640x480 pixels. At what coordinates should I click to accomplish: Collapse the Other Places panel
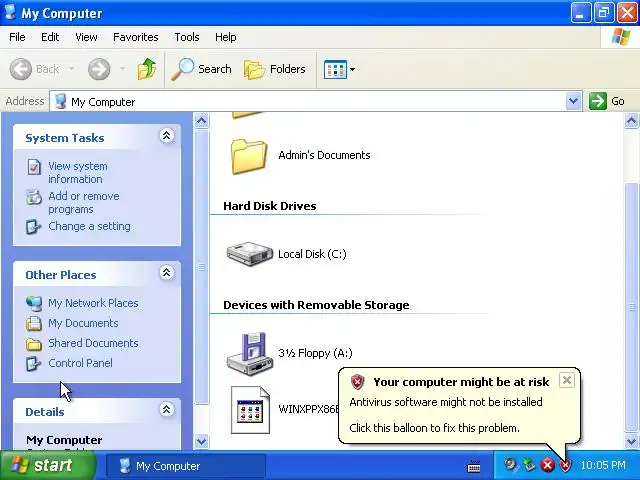coord(167,273)
